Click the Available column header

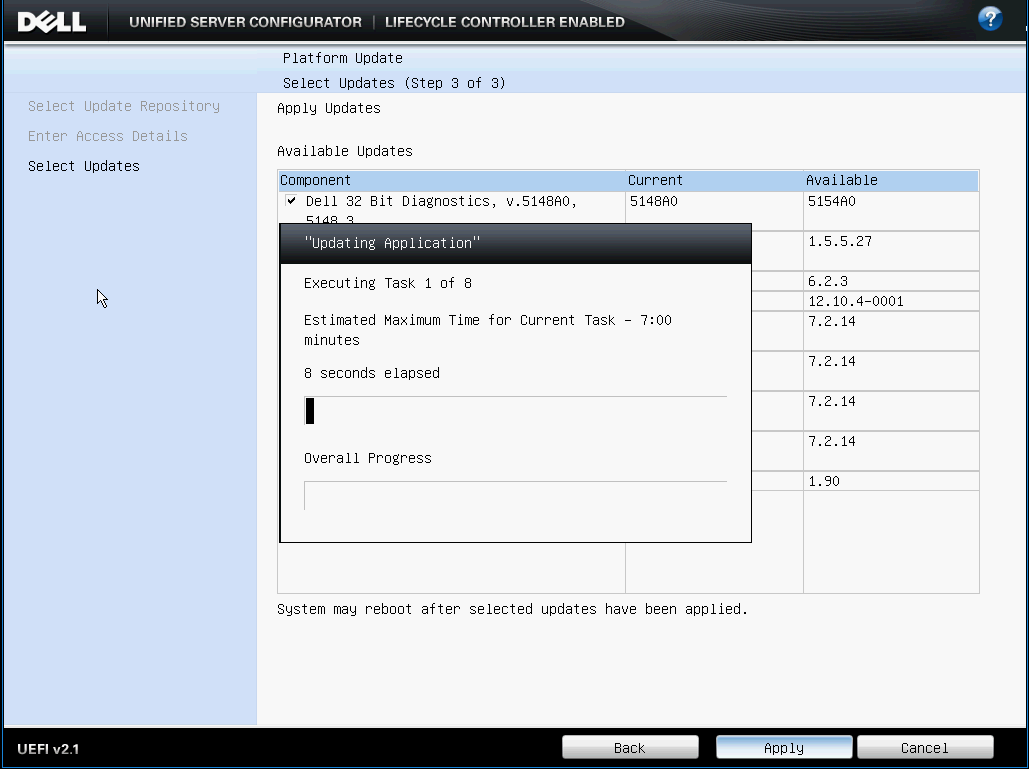click(891, 180)
